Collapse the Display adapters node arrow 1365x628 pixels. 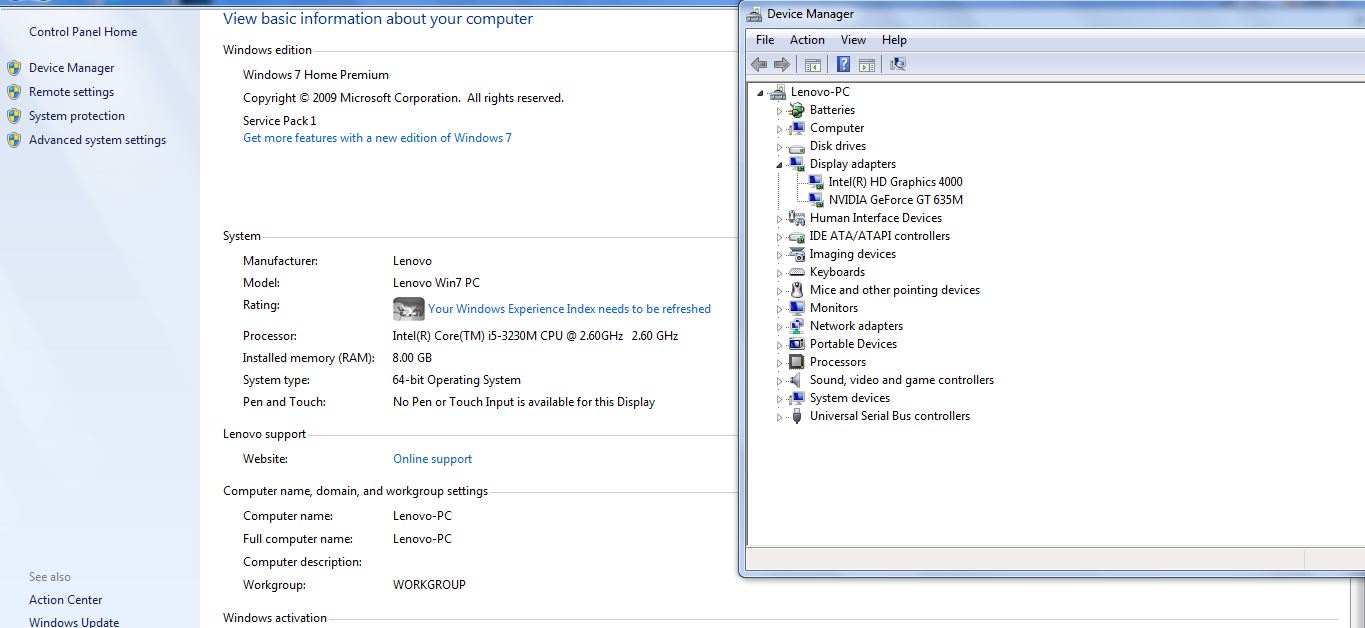(780, 165)
